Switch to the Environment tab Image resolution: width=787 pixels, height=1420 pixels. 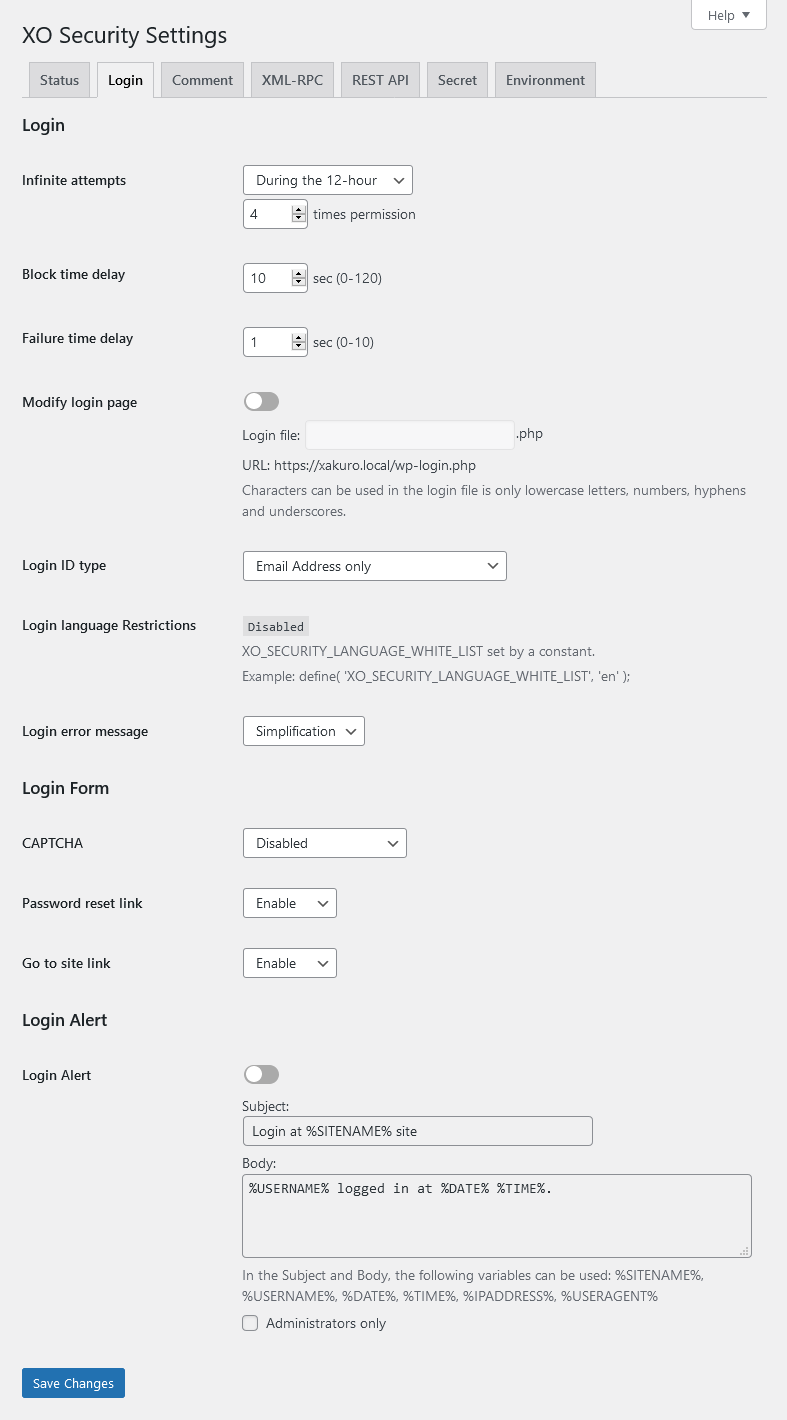point(545,80)
